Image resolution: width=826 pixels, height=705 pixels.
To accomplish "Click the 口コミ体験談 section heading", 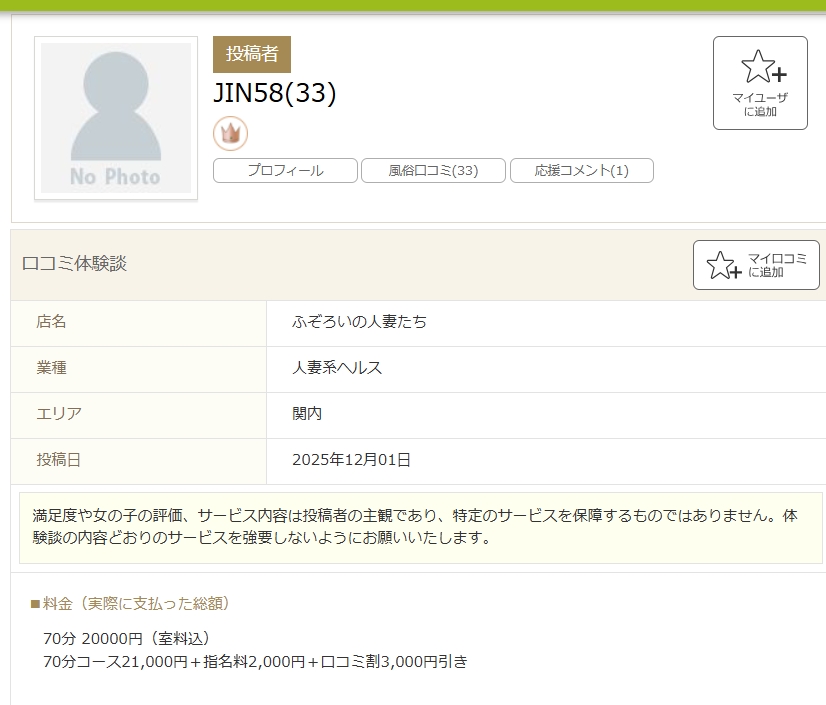I will point(75,264).
